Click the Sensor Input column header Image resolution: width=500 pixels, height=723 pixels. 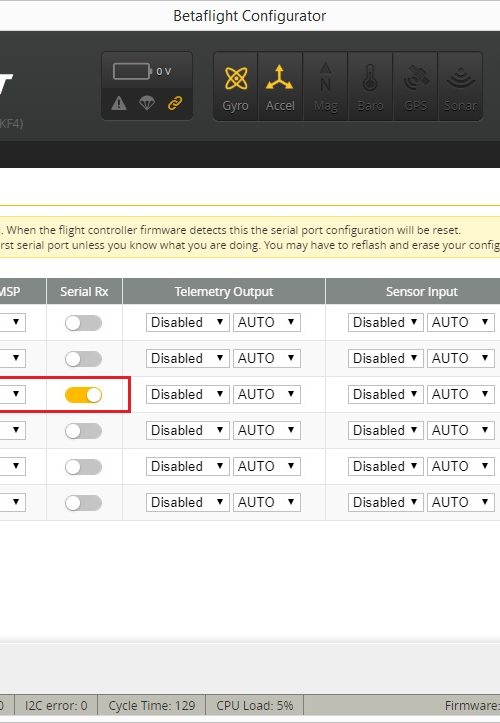422,291
